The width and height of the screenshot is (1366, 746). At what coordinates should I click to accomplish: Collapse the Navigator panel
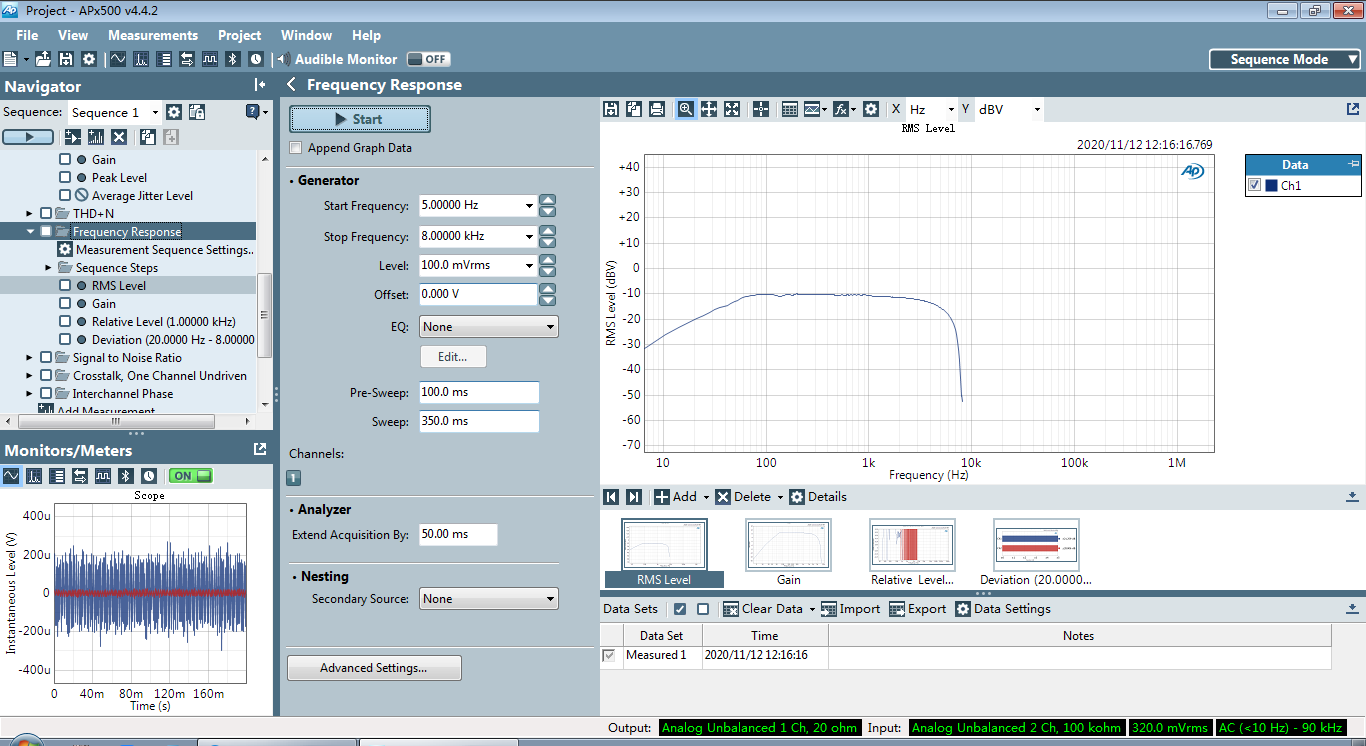[x=260, y=86]
